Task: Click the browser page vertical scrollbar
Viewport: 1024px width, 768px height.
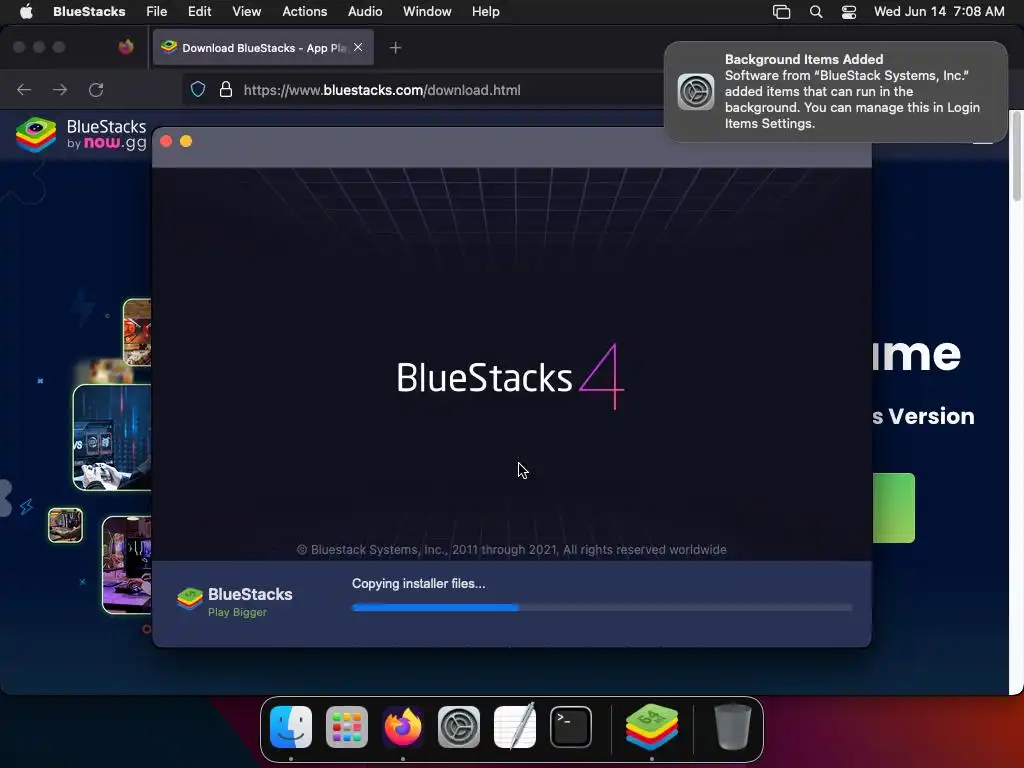Action: point(1016,157)
